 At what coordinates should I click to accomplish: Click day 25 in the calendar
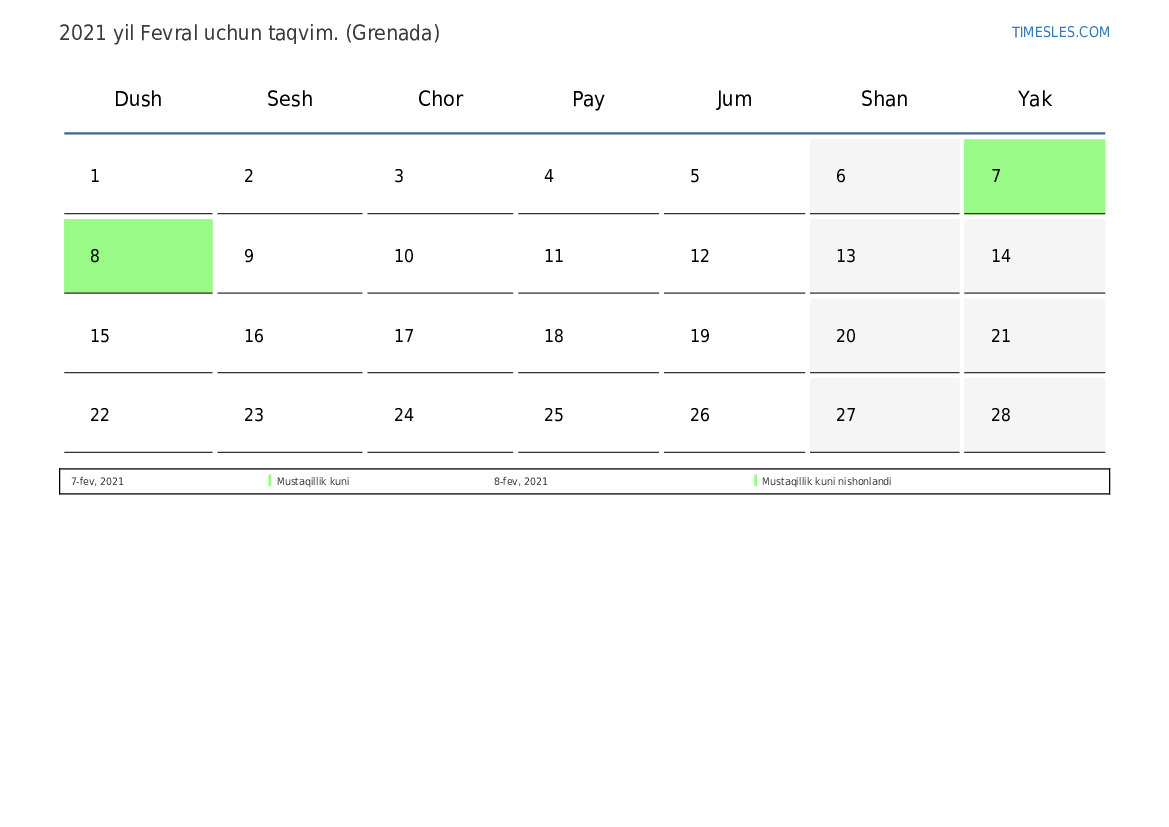588,415
